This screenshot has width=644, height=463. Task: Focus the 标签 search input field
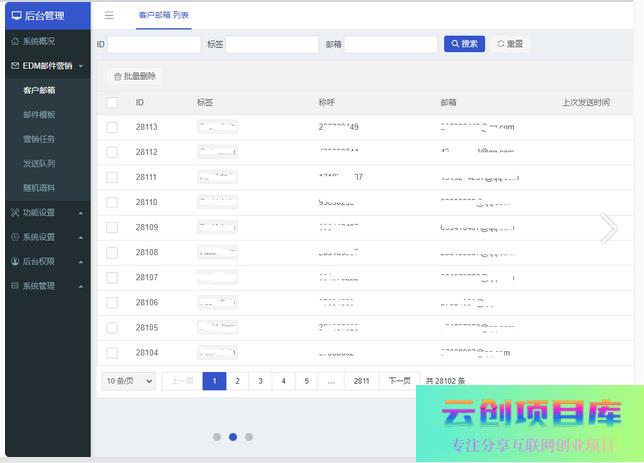coord(272,44)
